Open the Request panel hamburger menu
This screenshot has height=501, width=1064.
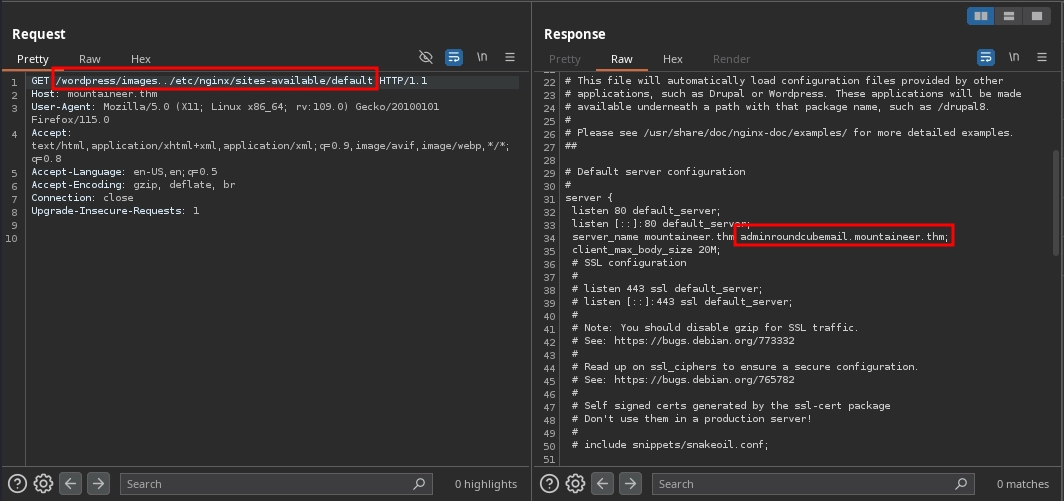(510, 58)
